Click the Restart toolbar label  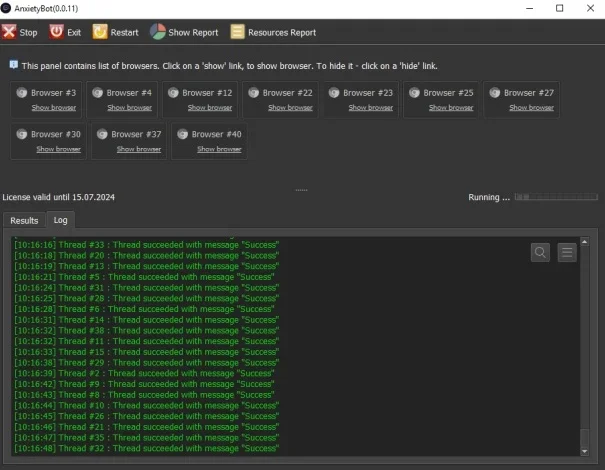coord(124,33)
